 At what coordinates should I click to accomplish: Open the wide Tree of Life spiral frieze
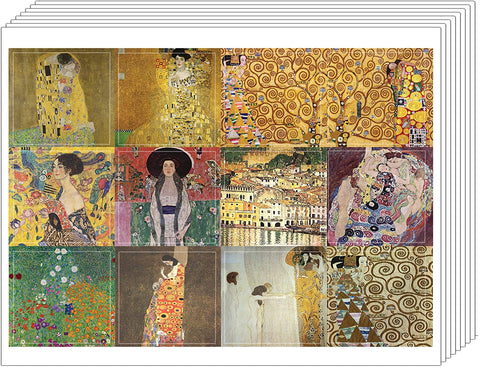(x=327, y=98)
